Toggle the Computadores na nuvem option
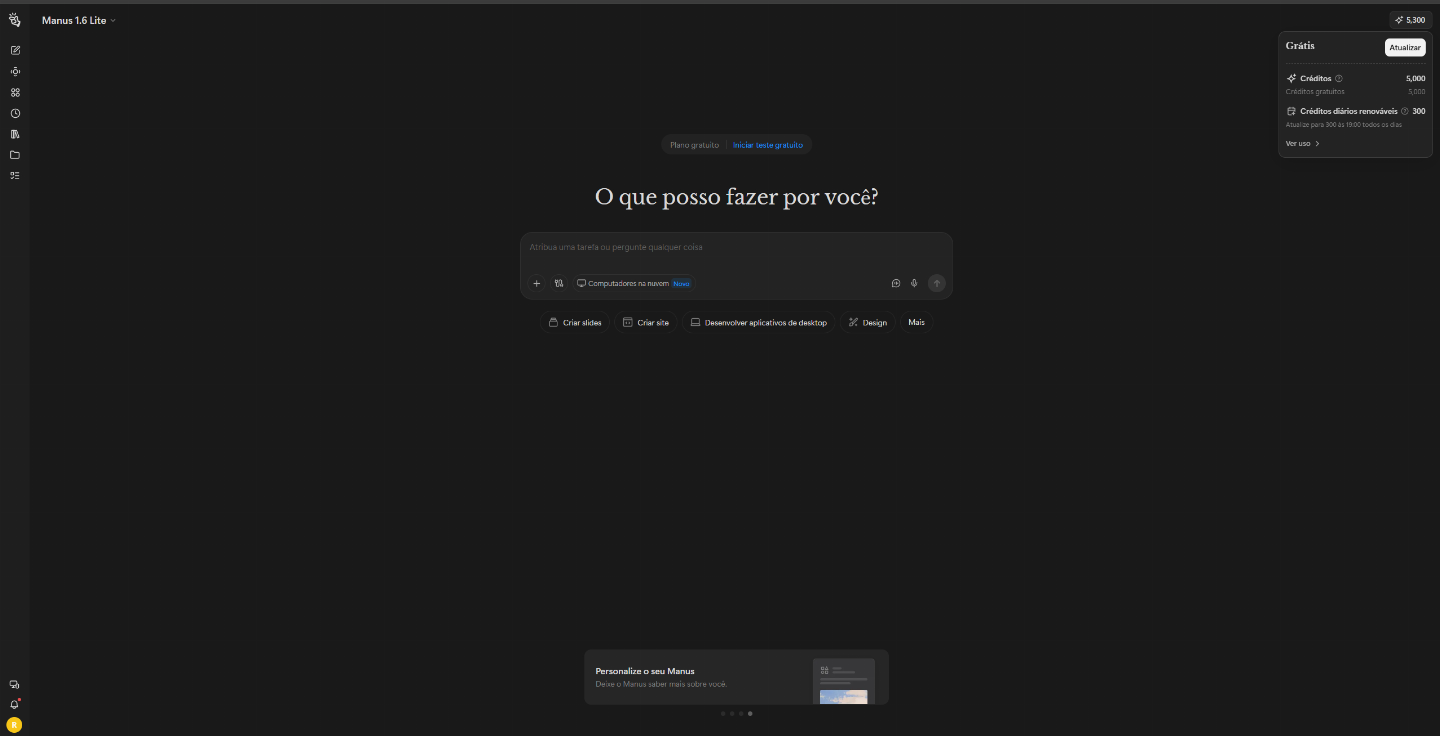Screen dimensions: 1440x736 pos(634,283)
